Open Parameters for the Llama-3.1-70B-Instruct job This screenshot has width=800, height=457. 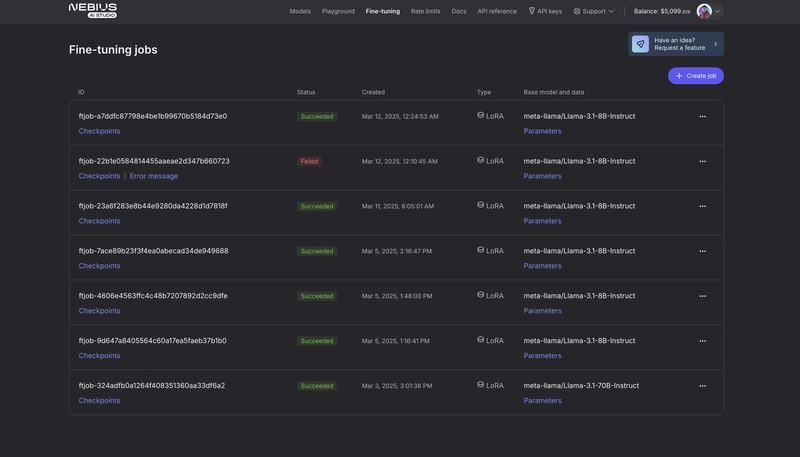542,400
